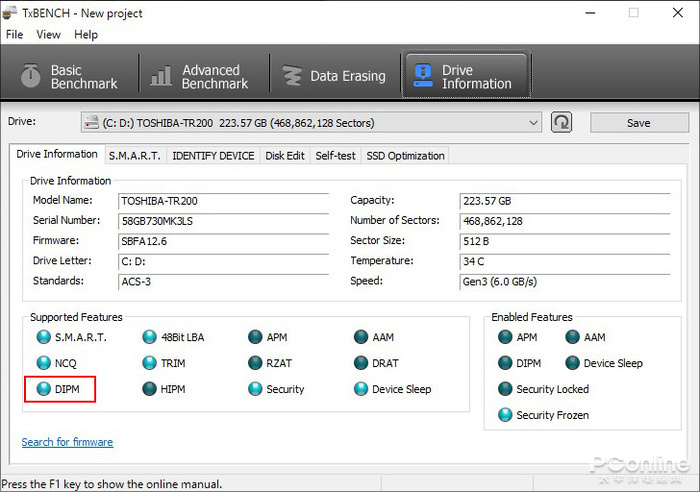700x492 pixels.
Task: Click the S.M.A.R.T. supported feature indicator
Action: (x=43, y=338)
